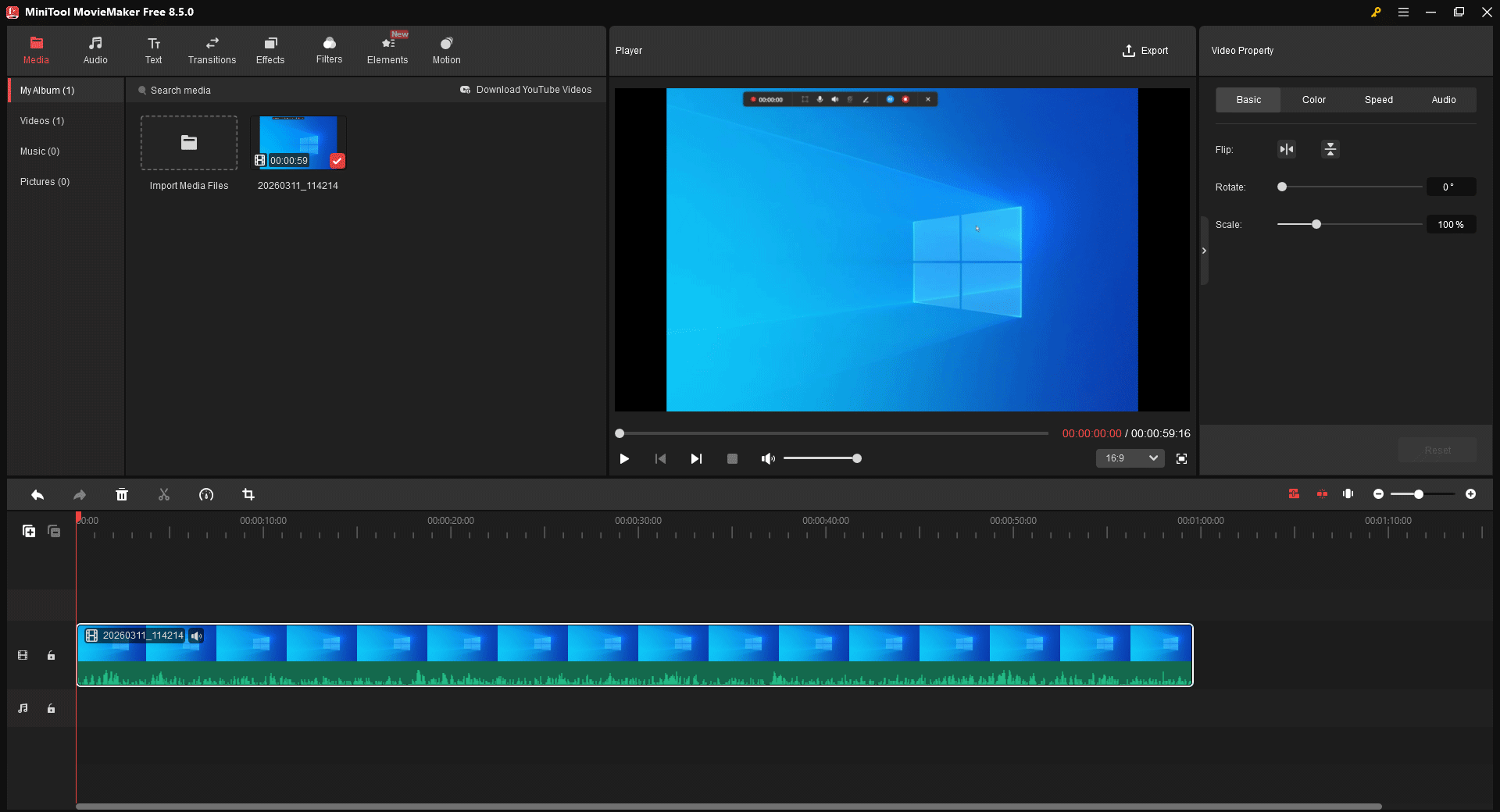Flip the video horizontally
The width and height of the screenshot is (1500, 812).
[1286, 149]
